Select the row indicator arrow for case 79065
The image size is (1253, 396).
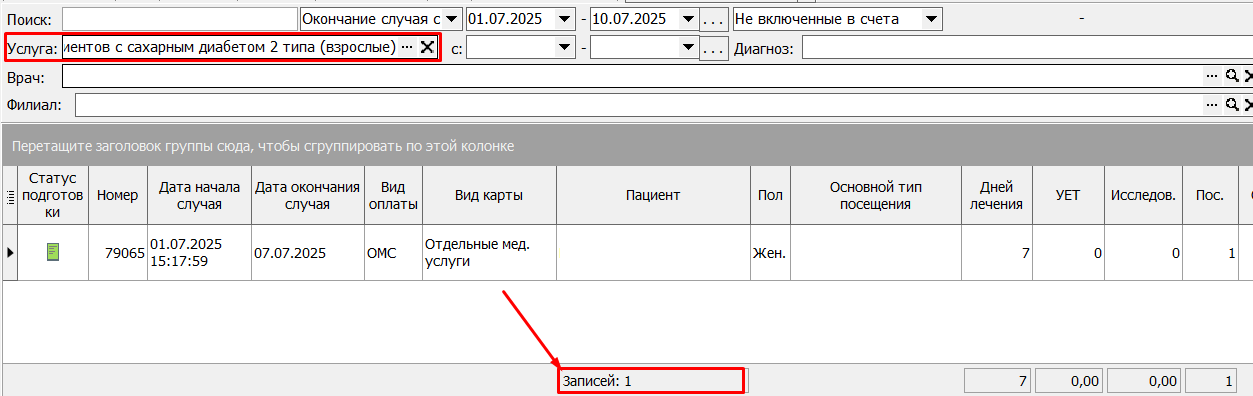coord(10,252)
